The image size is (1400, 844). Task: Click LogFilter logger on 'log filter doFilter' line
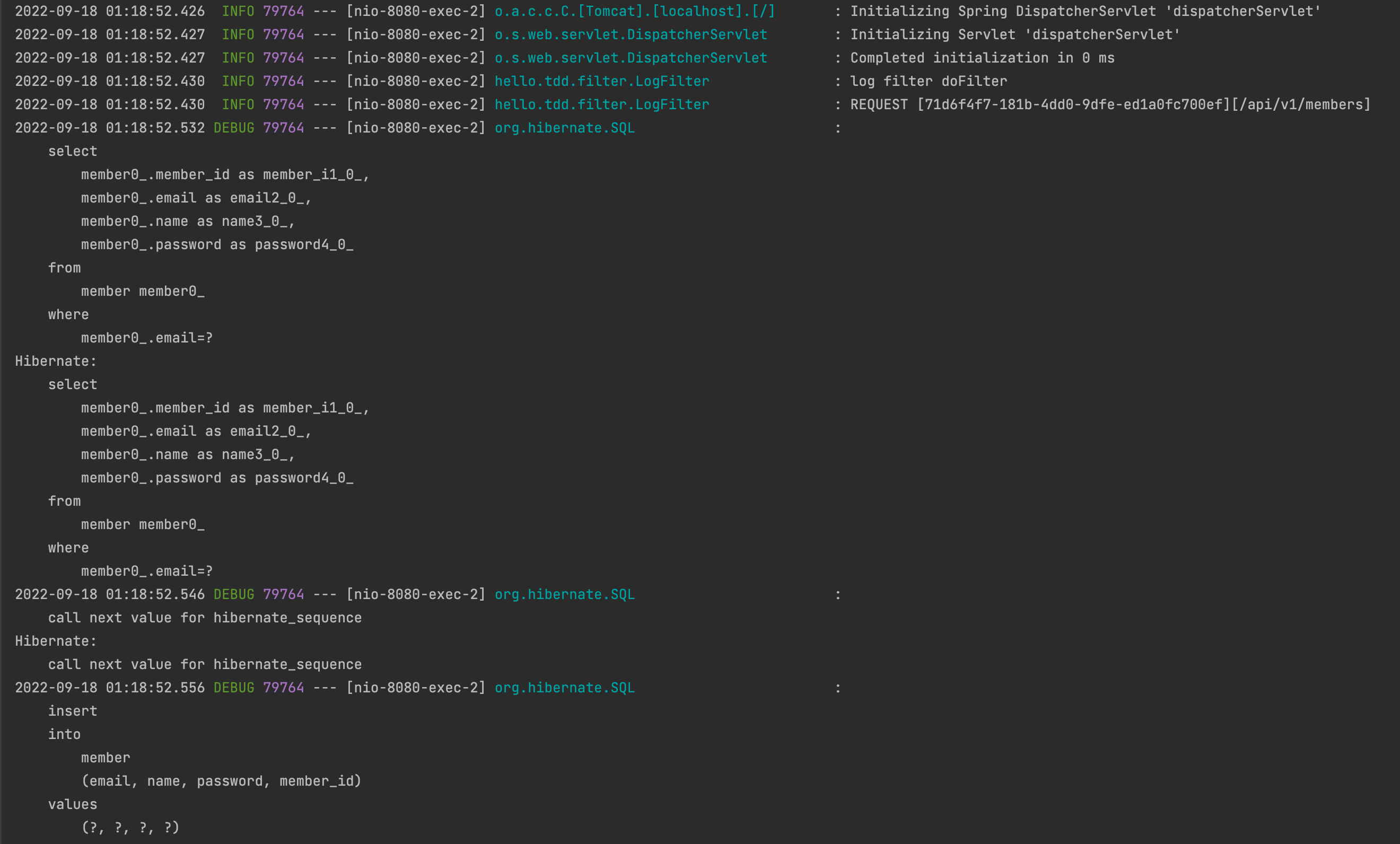pos(602,81)
